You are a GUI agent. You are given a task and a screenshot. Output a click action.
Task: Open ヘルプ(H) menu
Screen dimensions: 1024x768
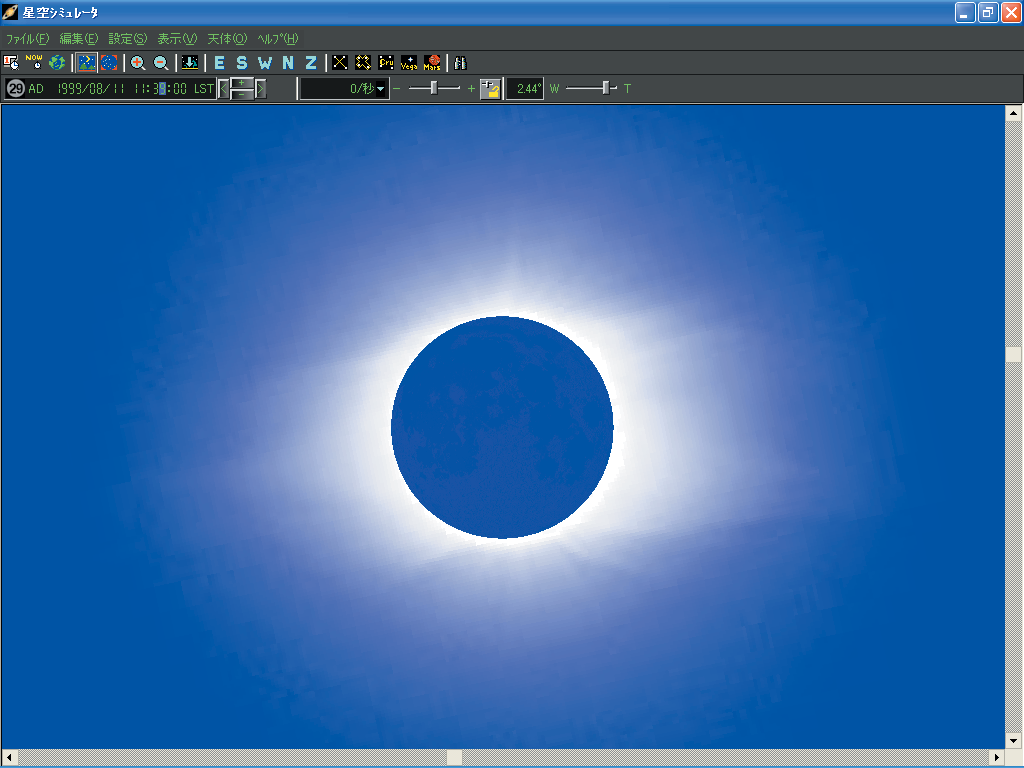click(x=278, y=39)
